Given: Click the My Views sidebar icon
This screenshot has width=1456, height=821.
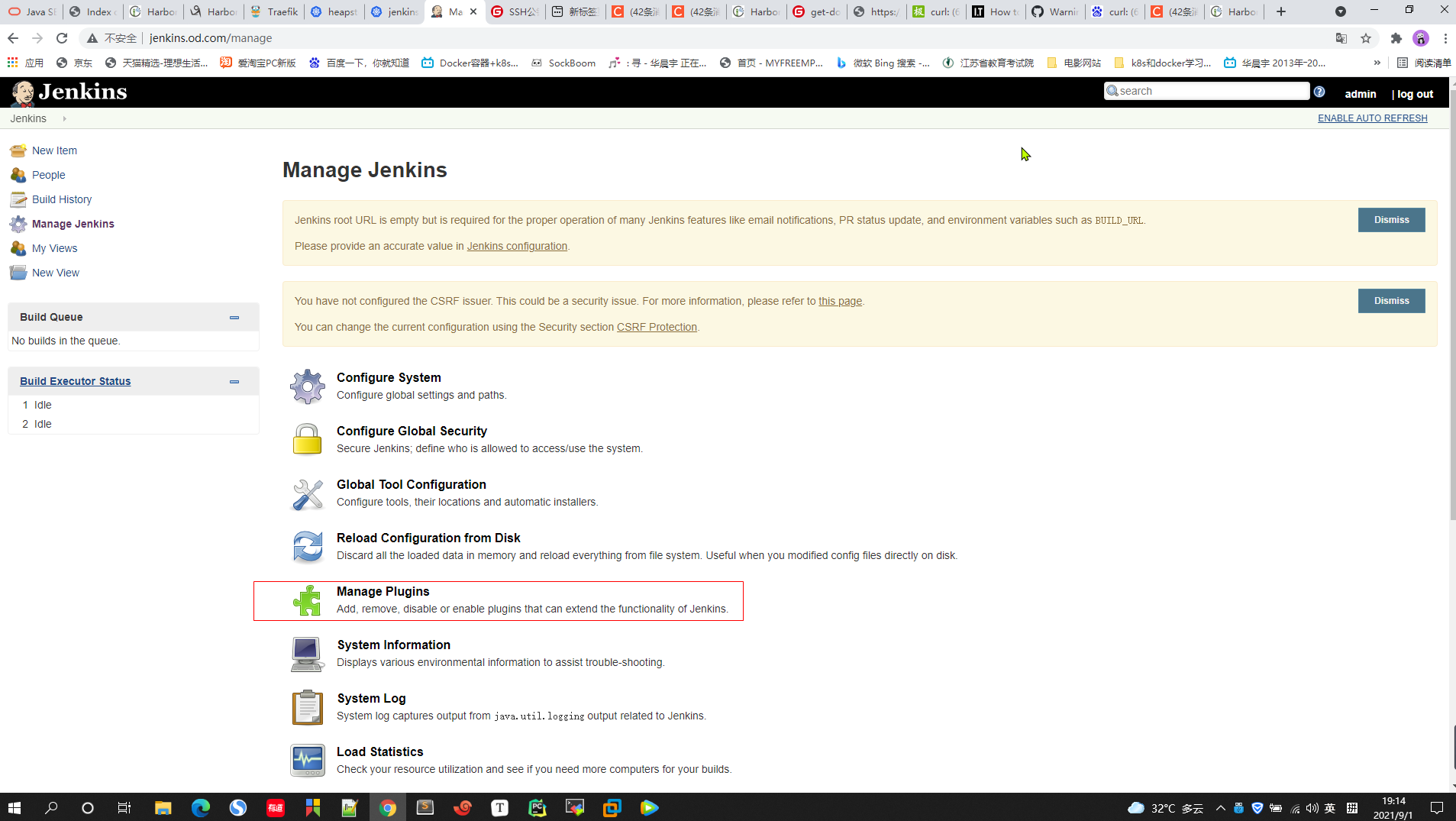Looking at the screenshot, I should coord(18,248).
